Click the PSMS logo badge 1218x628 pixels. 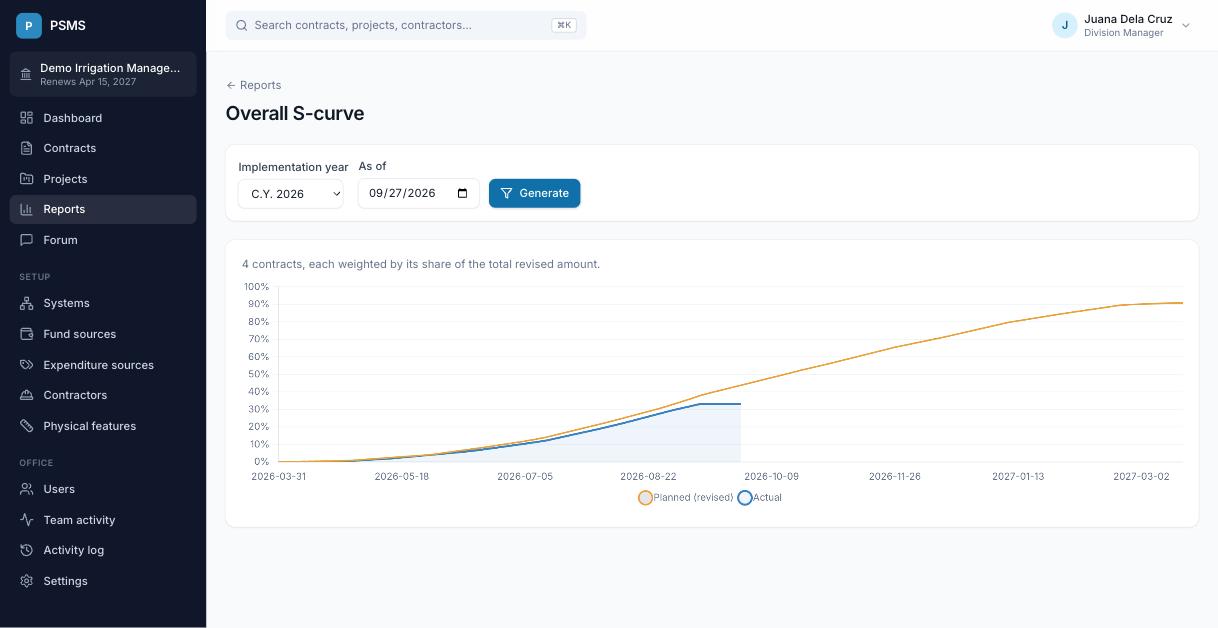pos(29,25)
